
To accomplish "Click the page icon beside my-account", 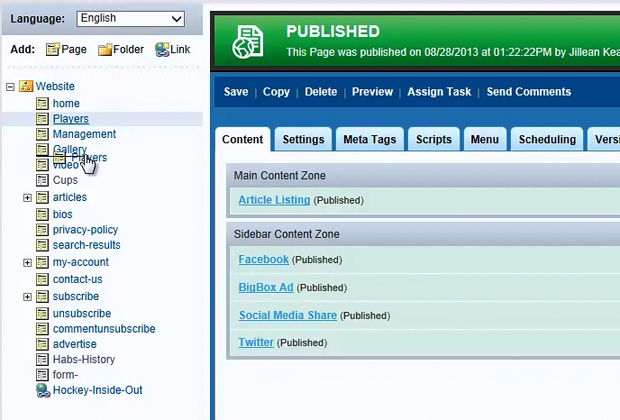I will 42,262.
